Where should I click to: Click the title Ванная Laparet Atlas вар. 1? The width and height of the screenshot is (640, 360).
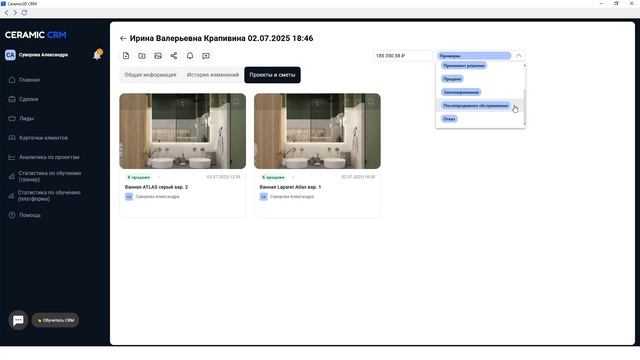click(x=290, y=187)
